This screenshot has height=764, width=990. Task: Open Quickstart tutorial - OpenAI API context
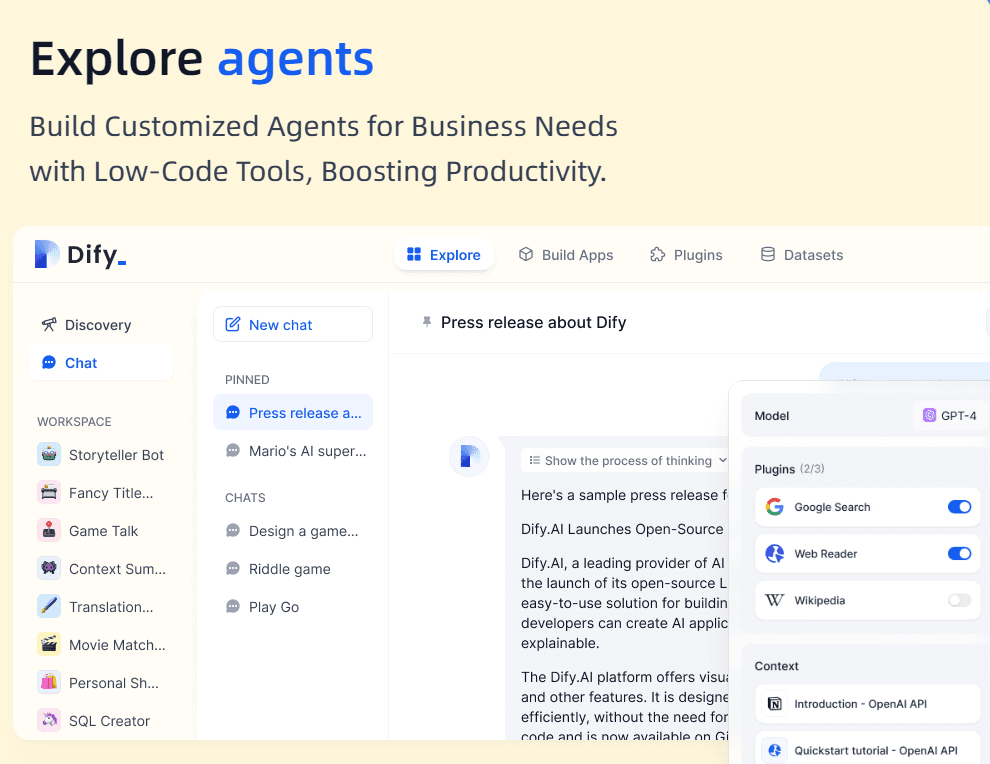(x=868, y=749)
